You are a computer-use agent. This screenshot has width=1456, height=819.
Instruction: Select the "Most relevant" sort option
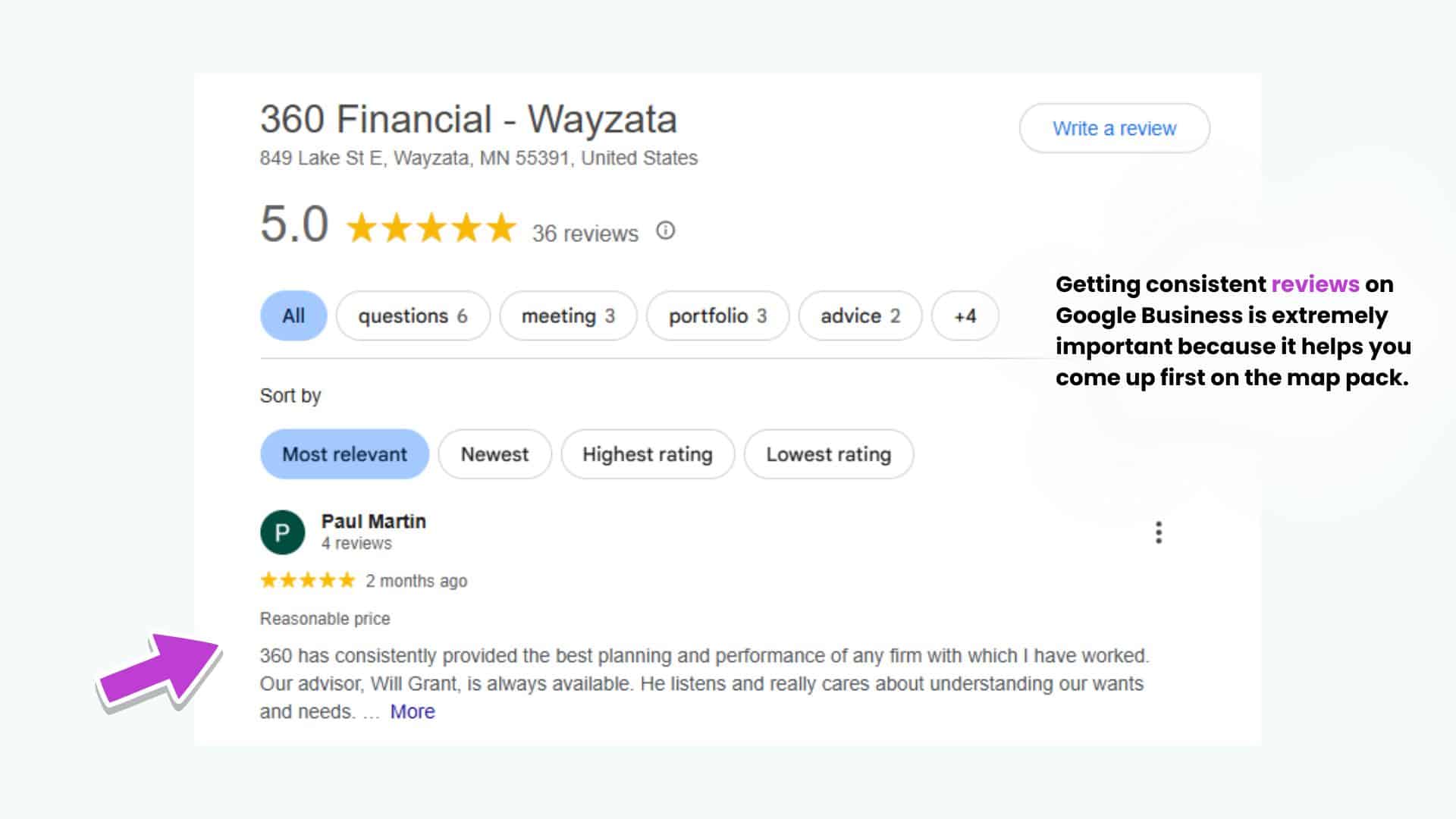(344, 454)
